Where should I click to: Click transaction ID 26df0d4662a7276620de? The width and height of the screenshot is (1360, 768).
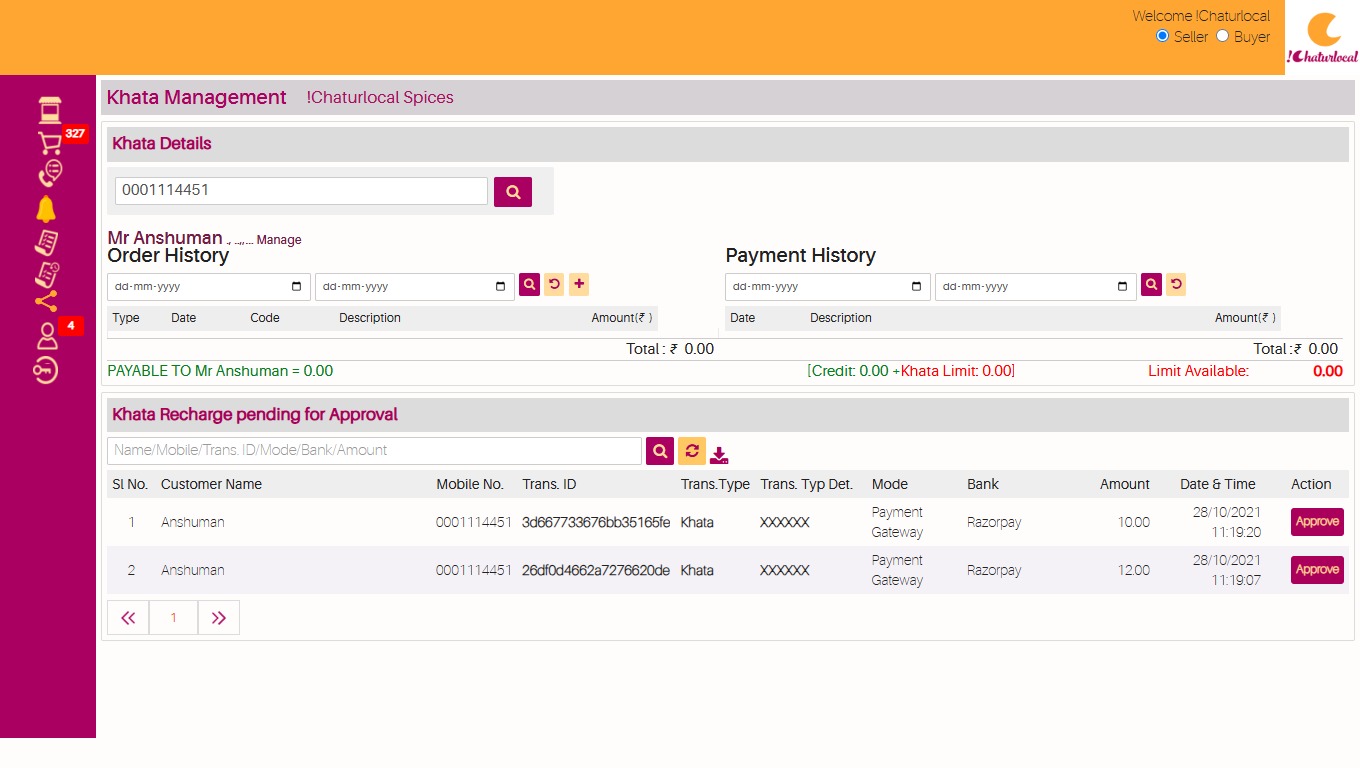click(596, 570)
